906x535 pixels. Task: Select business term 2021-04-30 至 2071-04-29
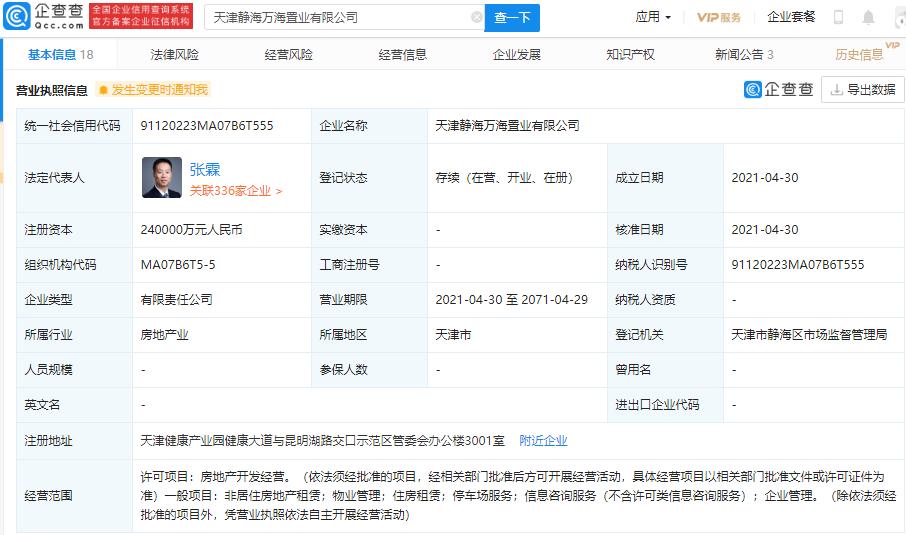511,299
